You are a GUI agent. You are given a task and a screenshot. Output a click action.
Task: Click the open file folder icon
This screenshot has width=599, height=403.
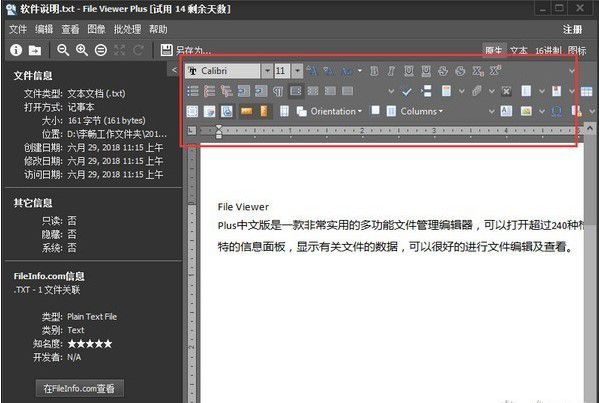click(35, 50)
